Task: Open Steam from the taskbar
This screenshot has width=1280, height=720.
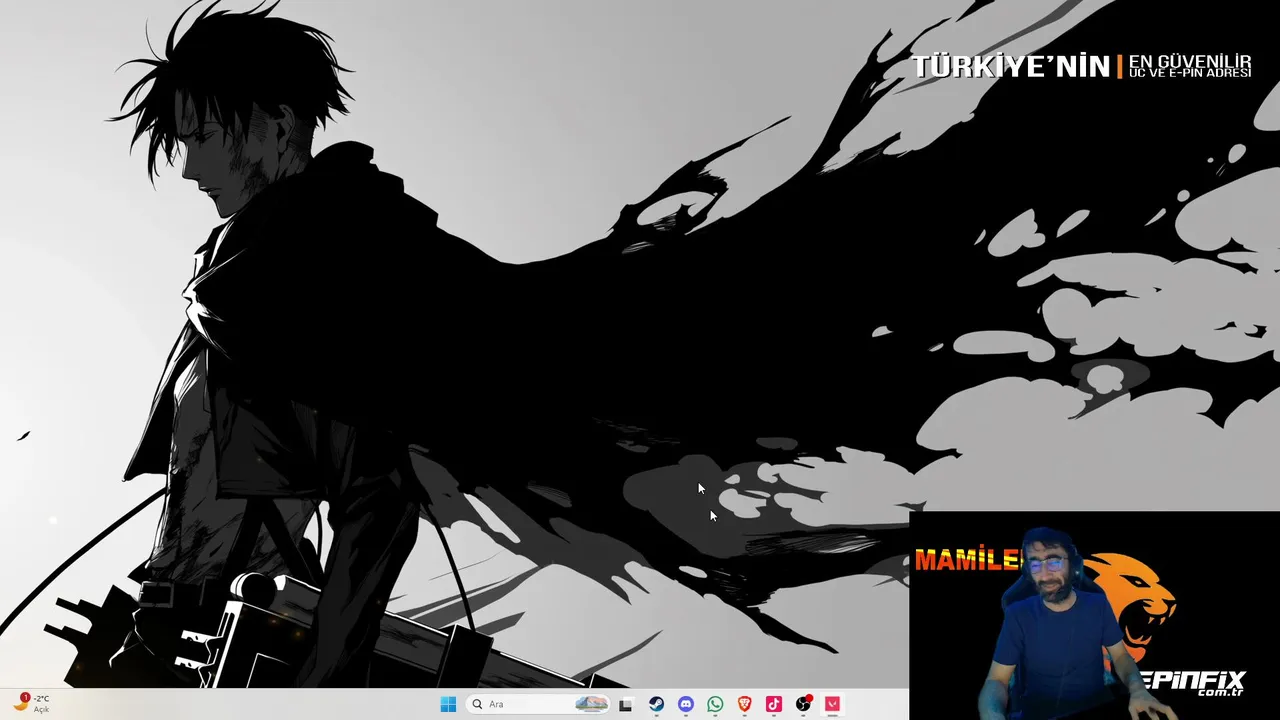Action: point(656,704)
